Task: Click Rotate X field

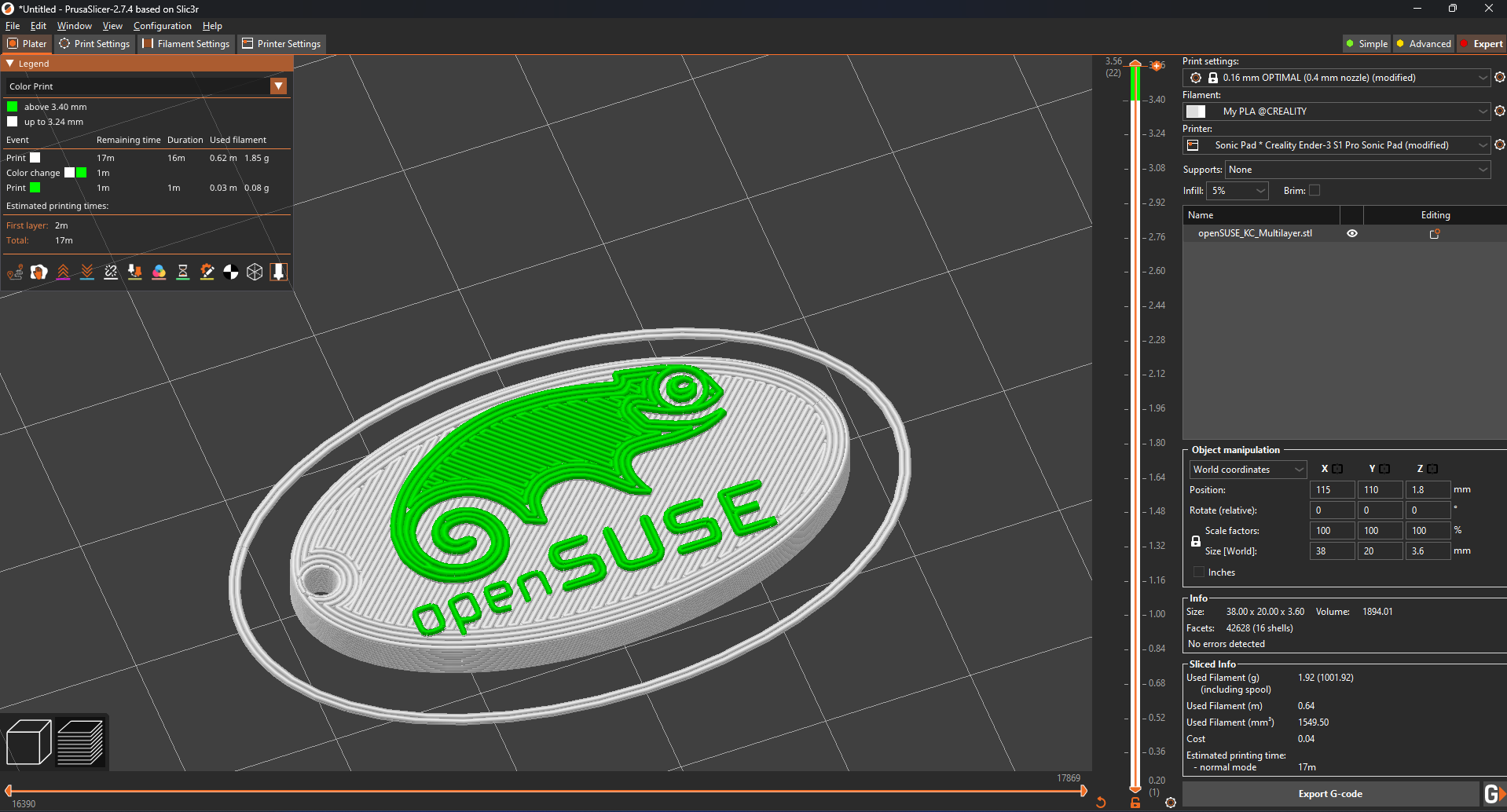Action: 1333,510
